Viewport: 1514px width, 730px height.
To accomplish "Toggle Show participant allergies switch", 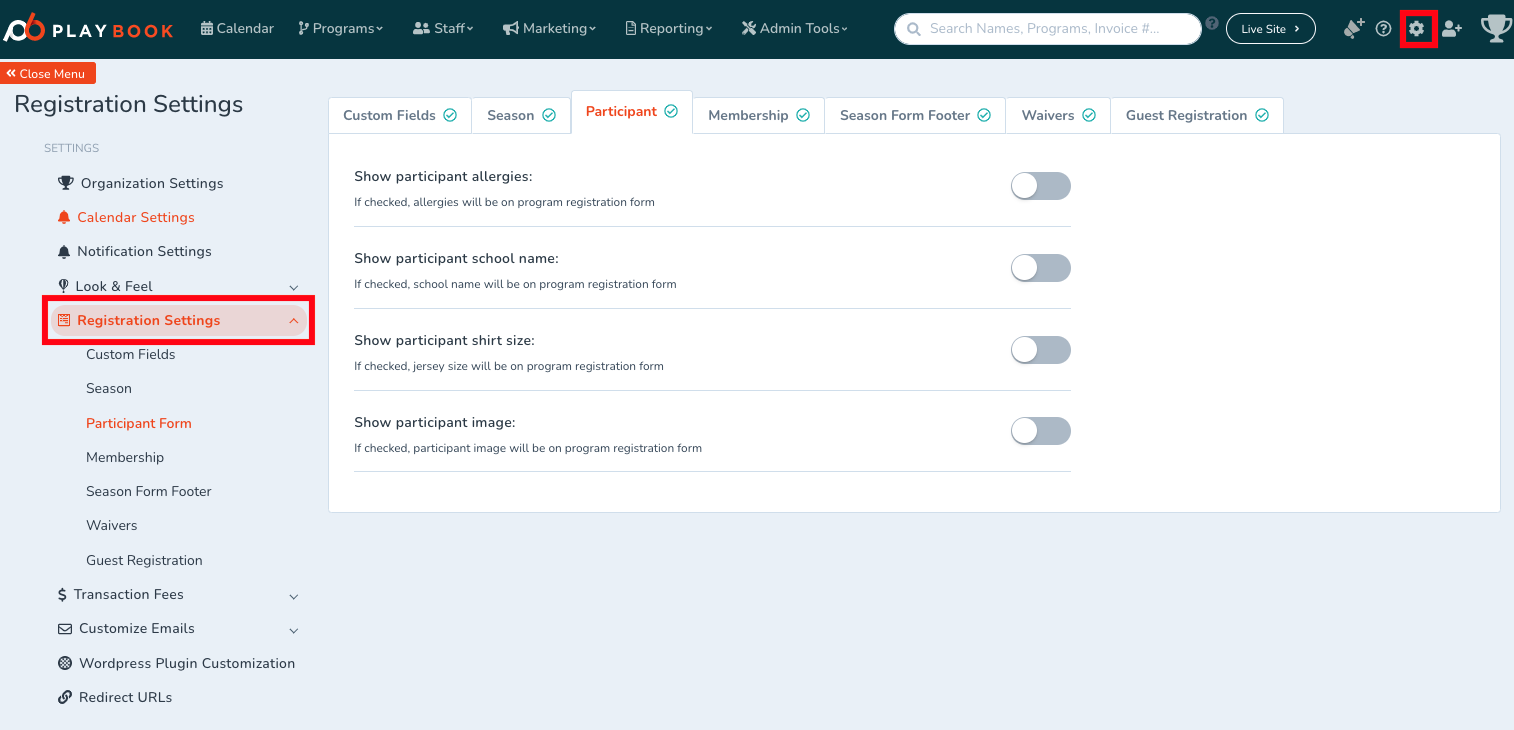I will (x=1040, y=186).
